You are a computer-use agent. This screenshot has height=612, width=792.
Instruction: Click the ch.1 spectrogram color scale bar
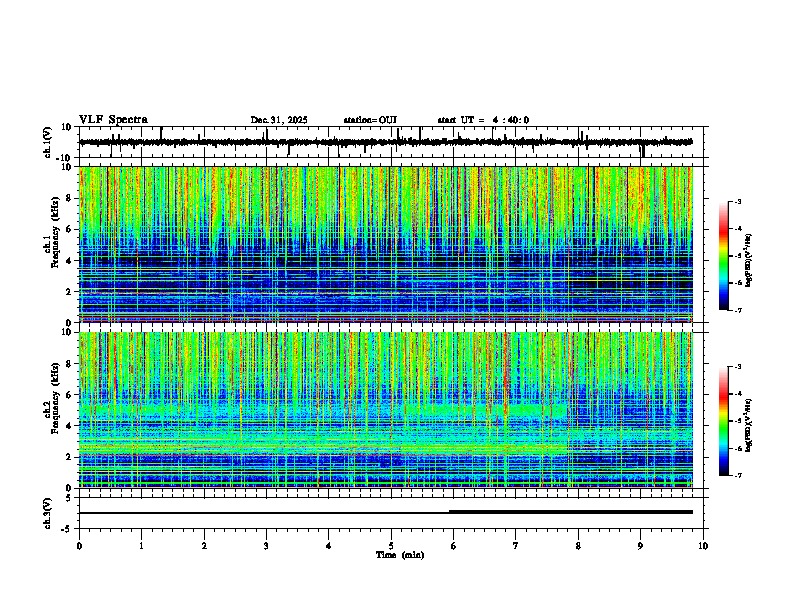[x=723, y=256]
